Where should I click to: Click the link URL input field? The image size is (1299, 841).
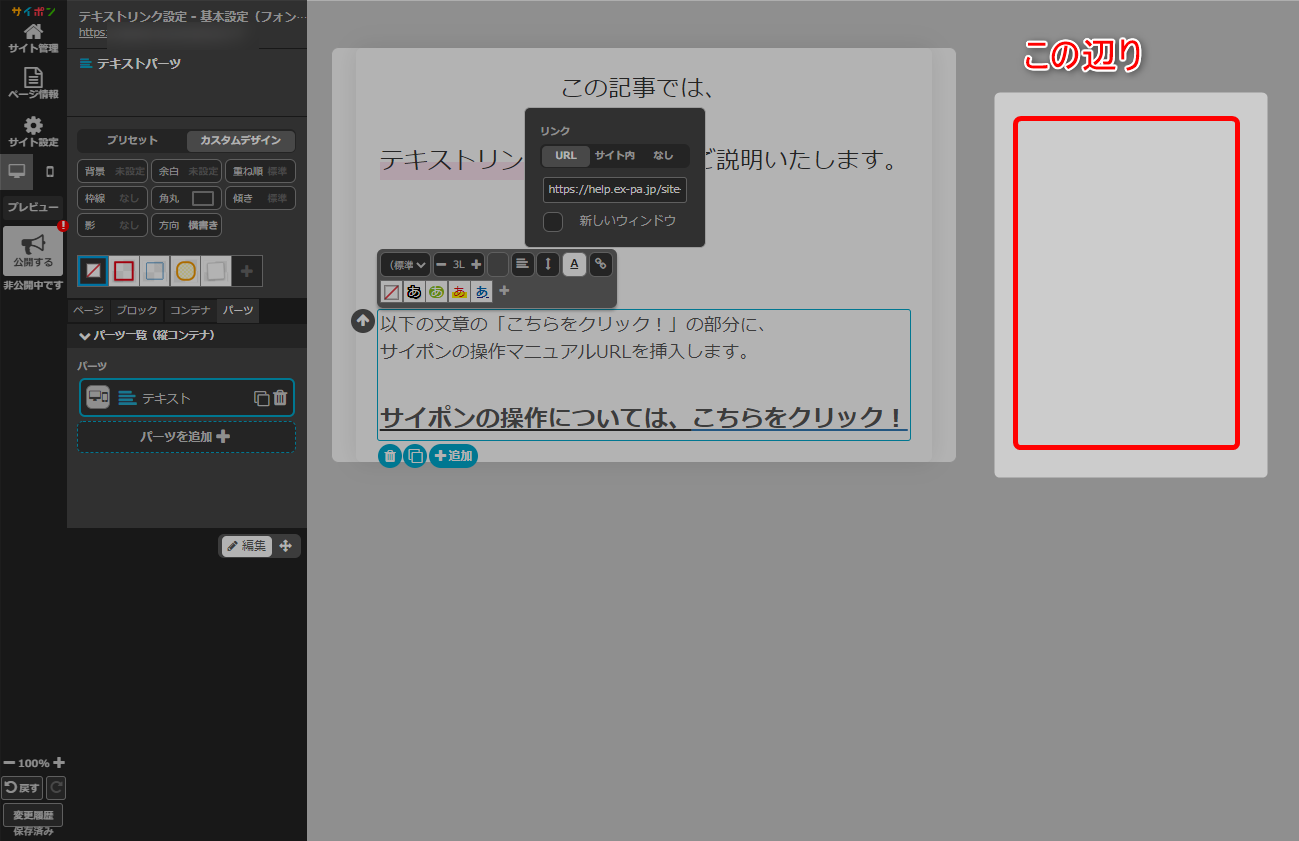[615, 190]
